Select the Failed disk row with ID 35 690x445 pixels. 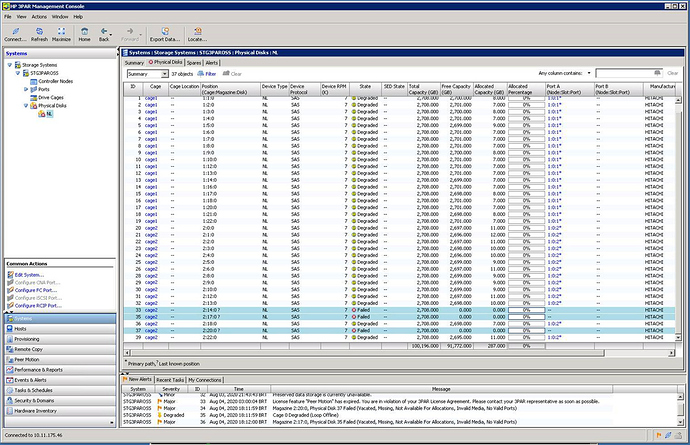tap(400, 317)
